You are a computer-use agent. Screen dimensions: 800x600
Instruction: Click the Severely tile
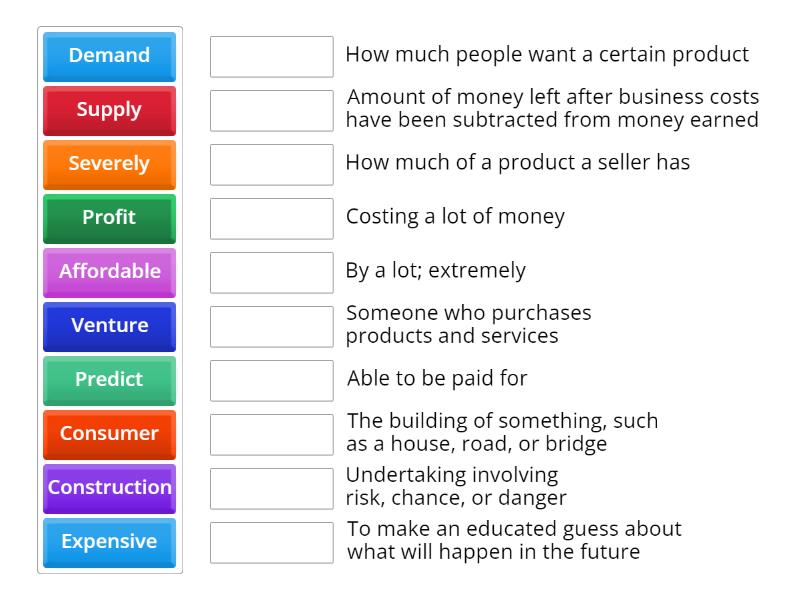(108, 164)
